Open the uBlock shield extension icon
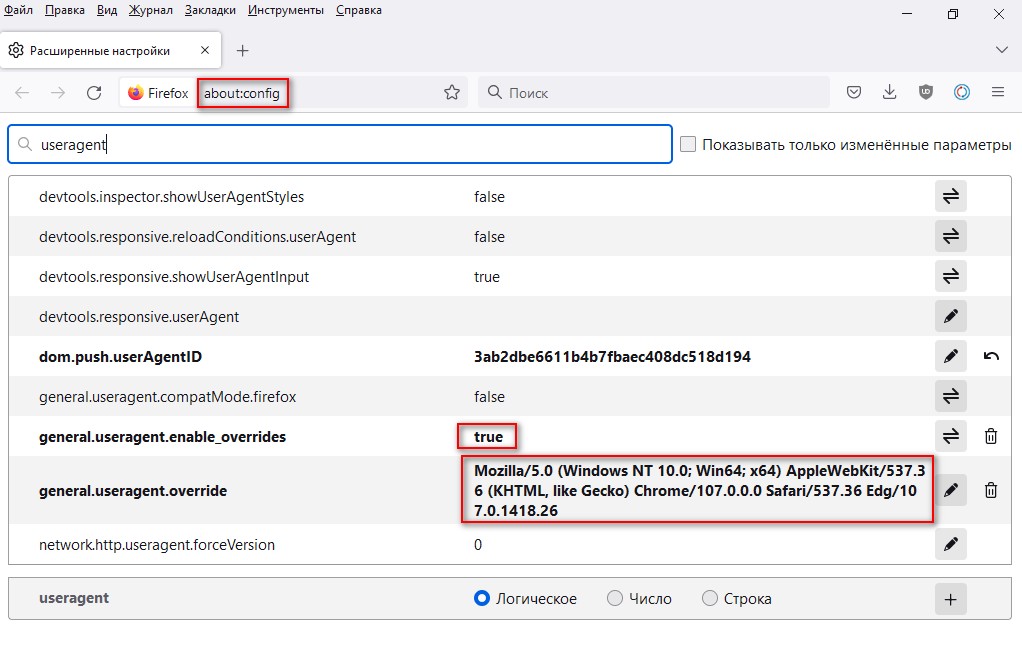This screenshot has width=1022, height=669. tap(926, 92)
